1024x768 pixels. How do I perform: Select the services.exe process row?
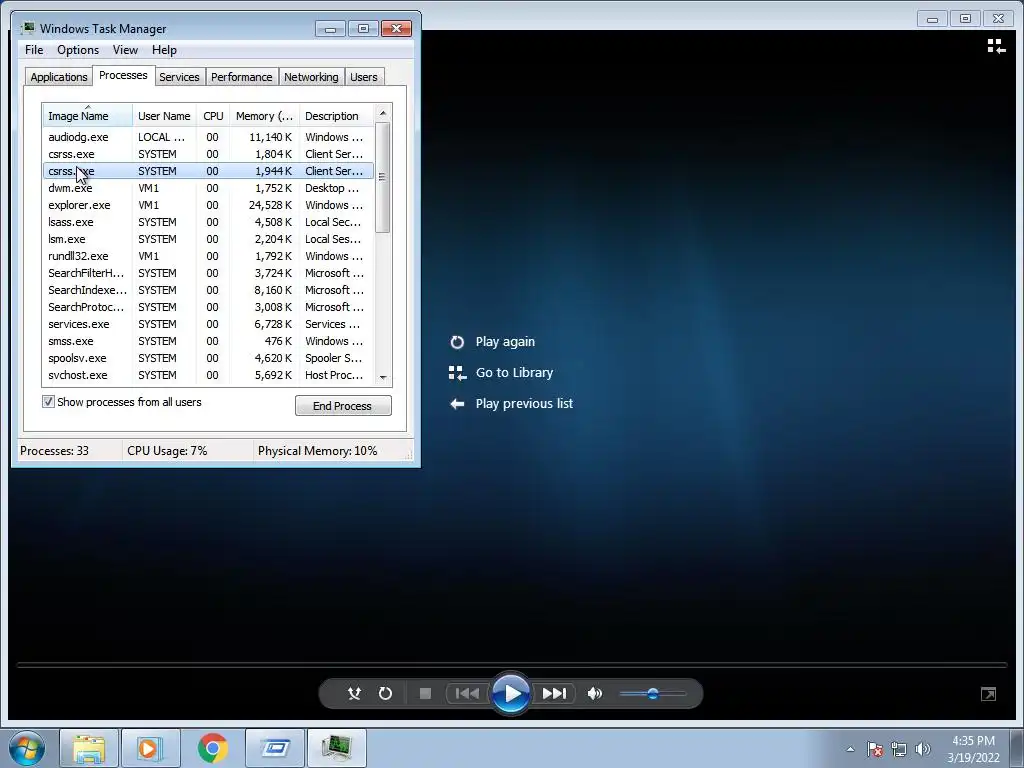click(208, 324)
